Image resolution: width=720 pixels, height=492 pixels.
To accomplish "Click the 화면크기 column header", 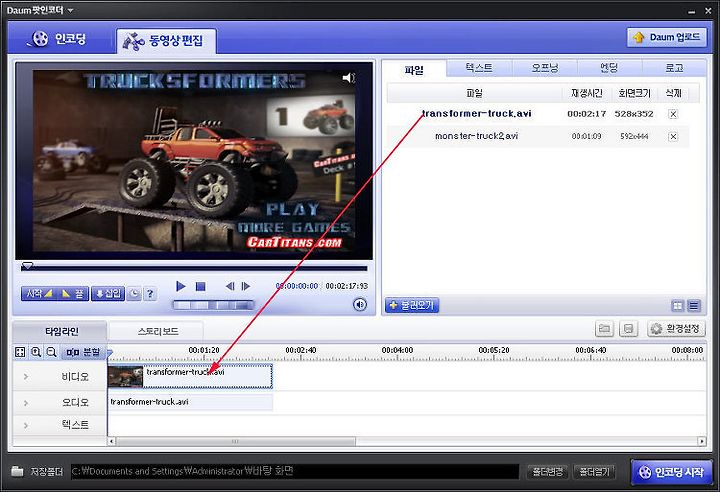I will point(634,93).
